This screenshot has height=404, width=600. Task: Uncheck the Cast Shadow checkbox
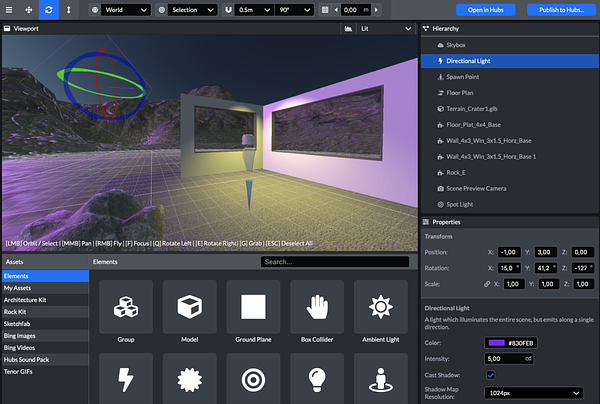[491, 375]
